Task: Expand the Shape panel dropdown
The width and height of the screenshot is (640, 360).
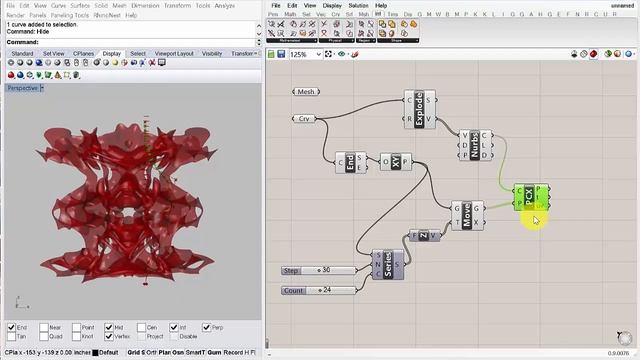Action: 416,41
